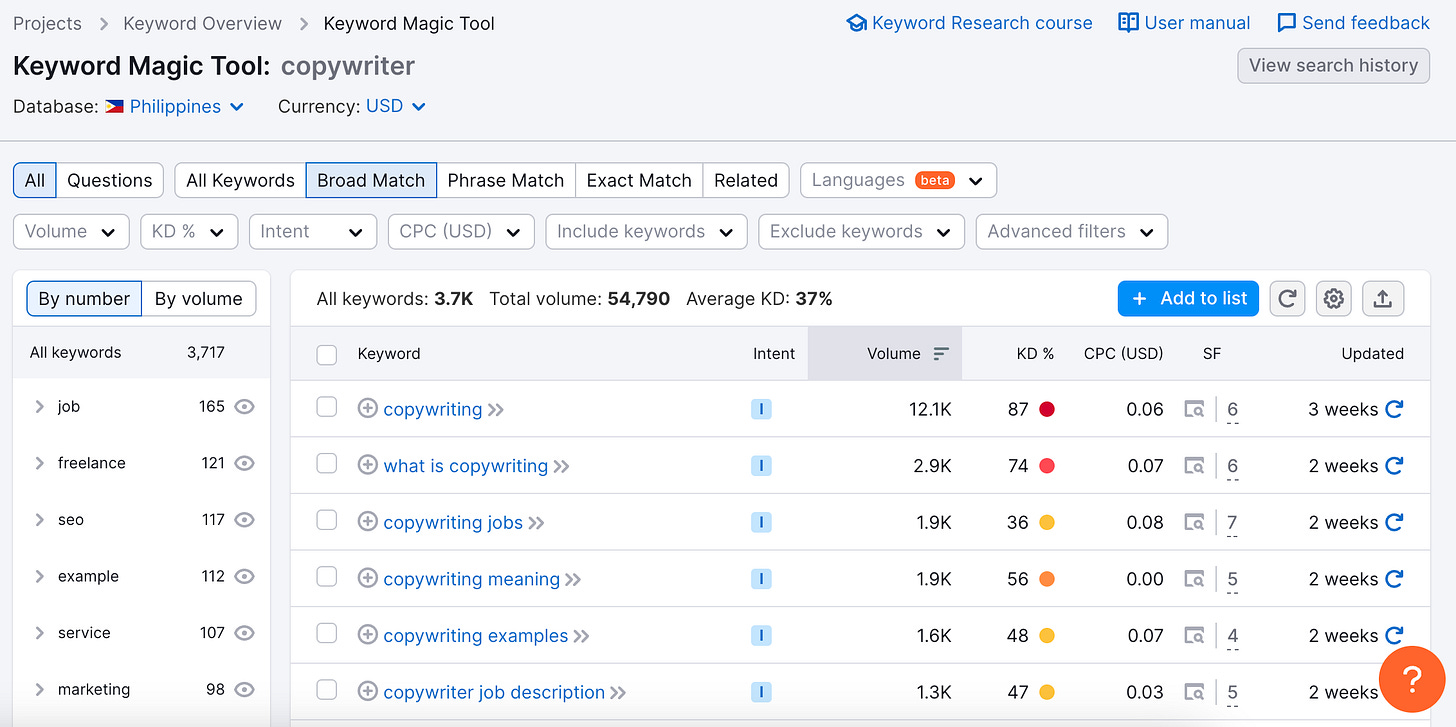Click the table settings gear icon
The image size is (1456, 727).
pos(1334,298)
